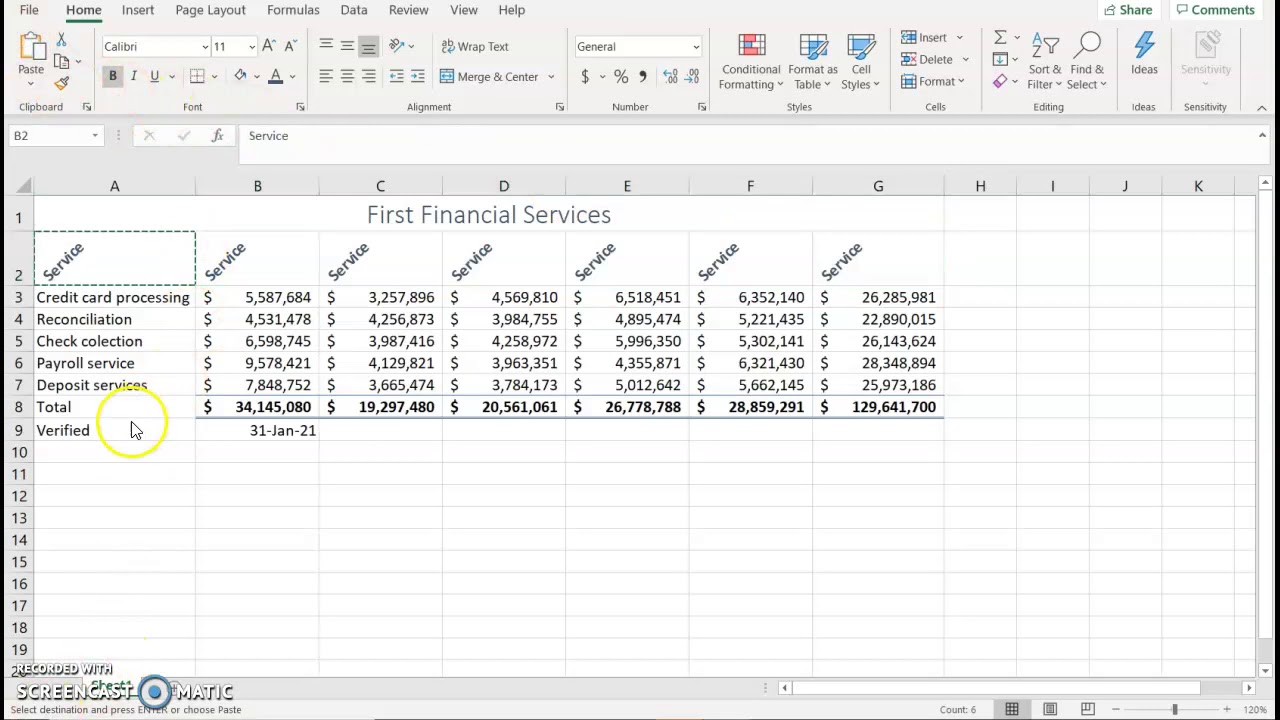Open the File tab

pyautogui.click(x=29, y=10)
